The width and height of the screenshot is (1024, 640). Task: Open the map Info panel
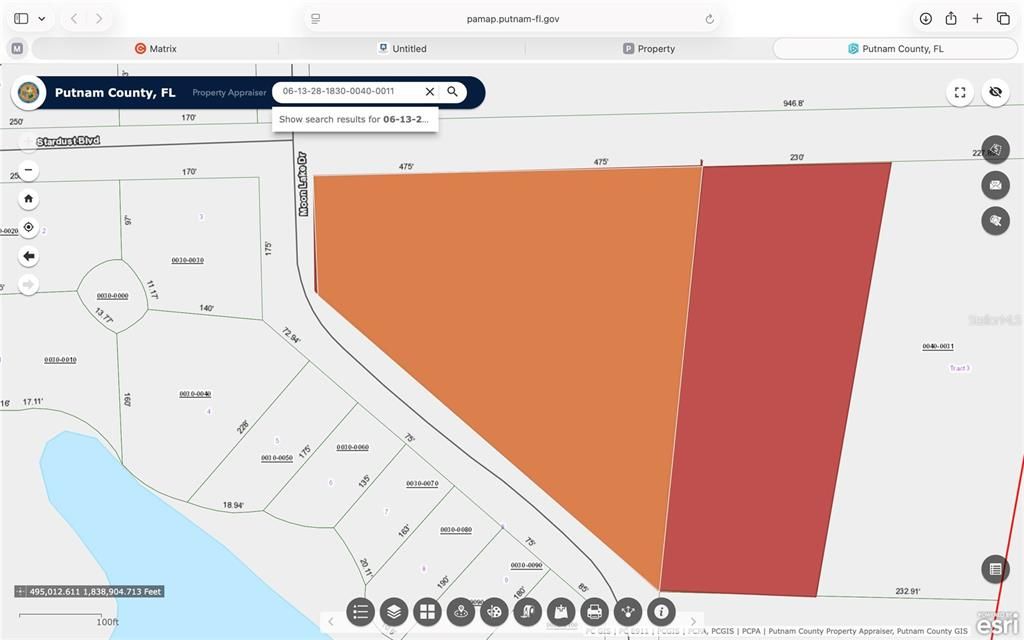[x=661, y=612]
